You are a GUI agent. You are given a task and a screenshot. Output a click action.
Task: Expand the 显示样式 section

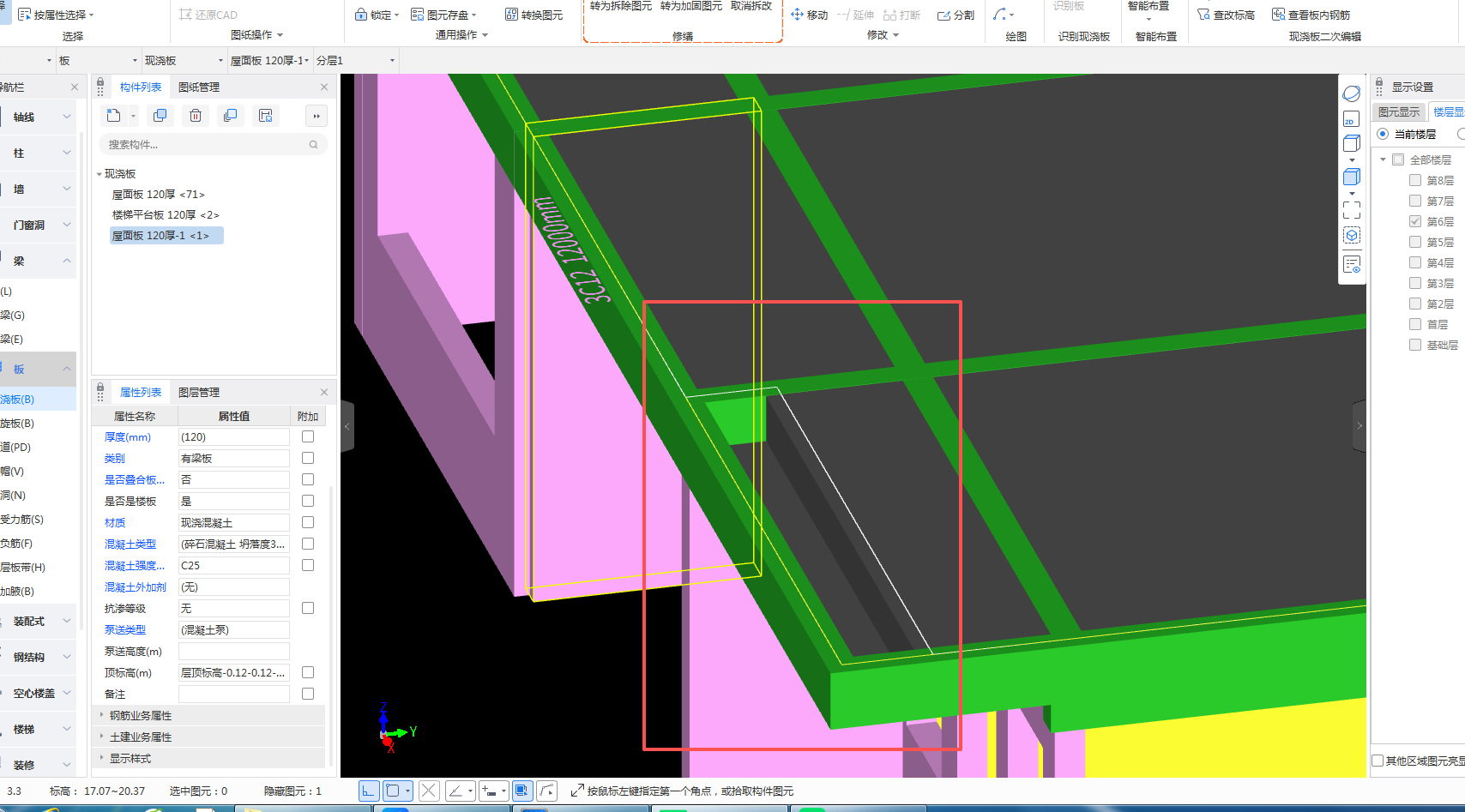click(x=101, y=758)
